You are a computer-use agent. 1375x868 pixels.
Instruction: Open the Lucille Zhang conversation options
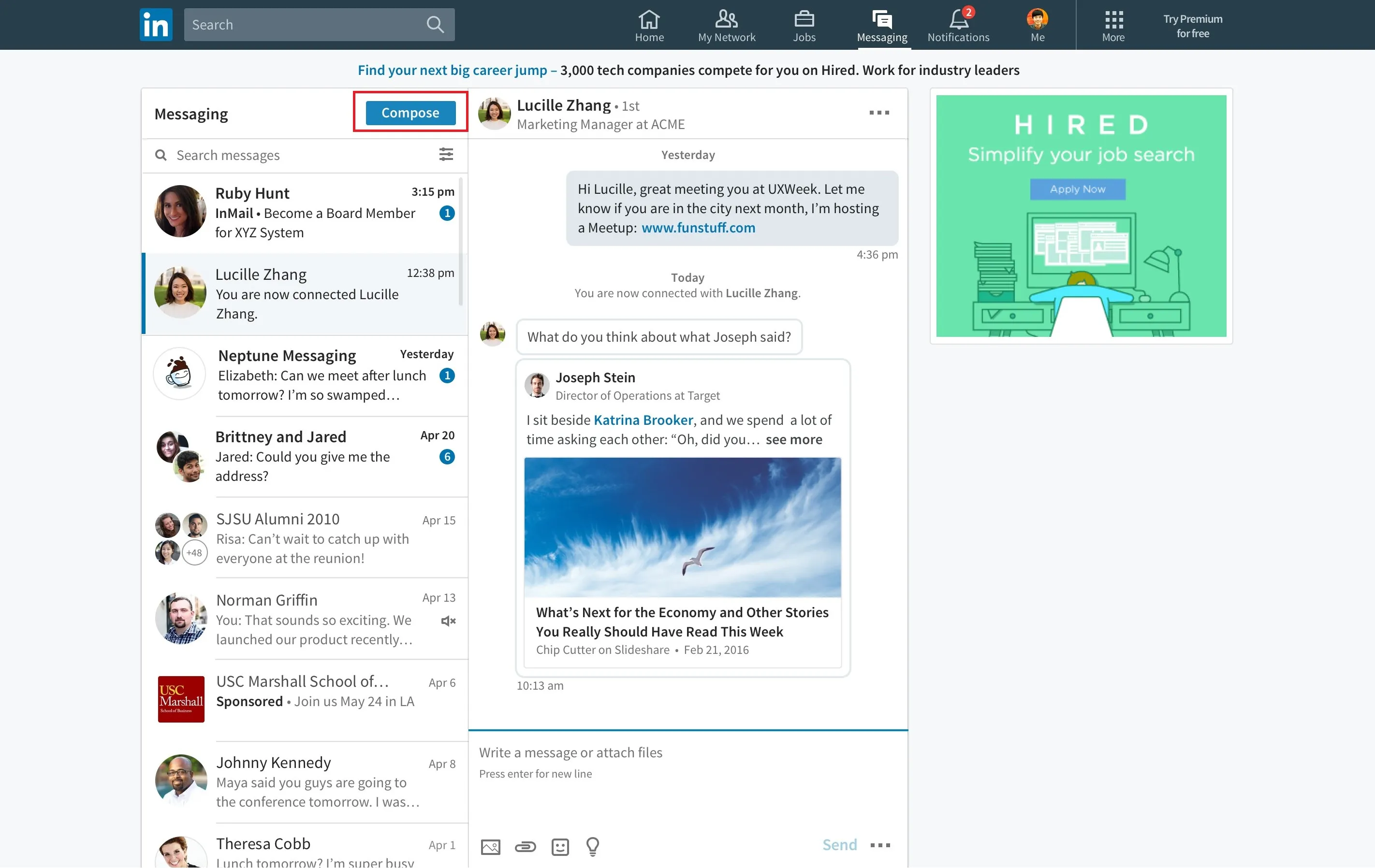pos(879,113)
